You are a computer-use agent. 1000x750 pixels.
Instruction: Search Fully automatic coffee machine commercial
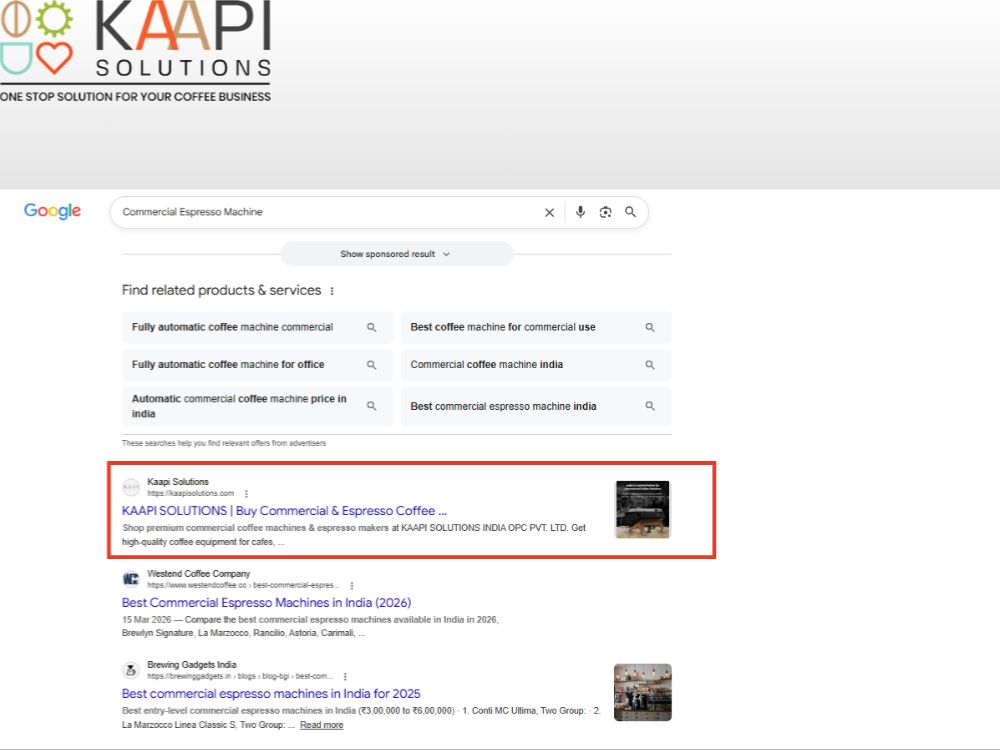click(257, 327)
